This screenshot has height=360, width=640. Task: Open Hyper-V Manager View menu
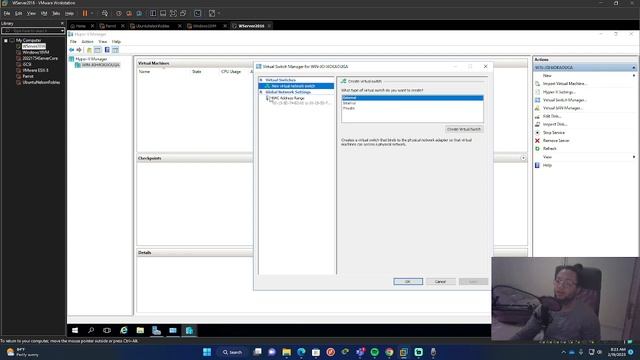point(102,42)
